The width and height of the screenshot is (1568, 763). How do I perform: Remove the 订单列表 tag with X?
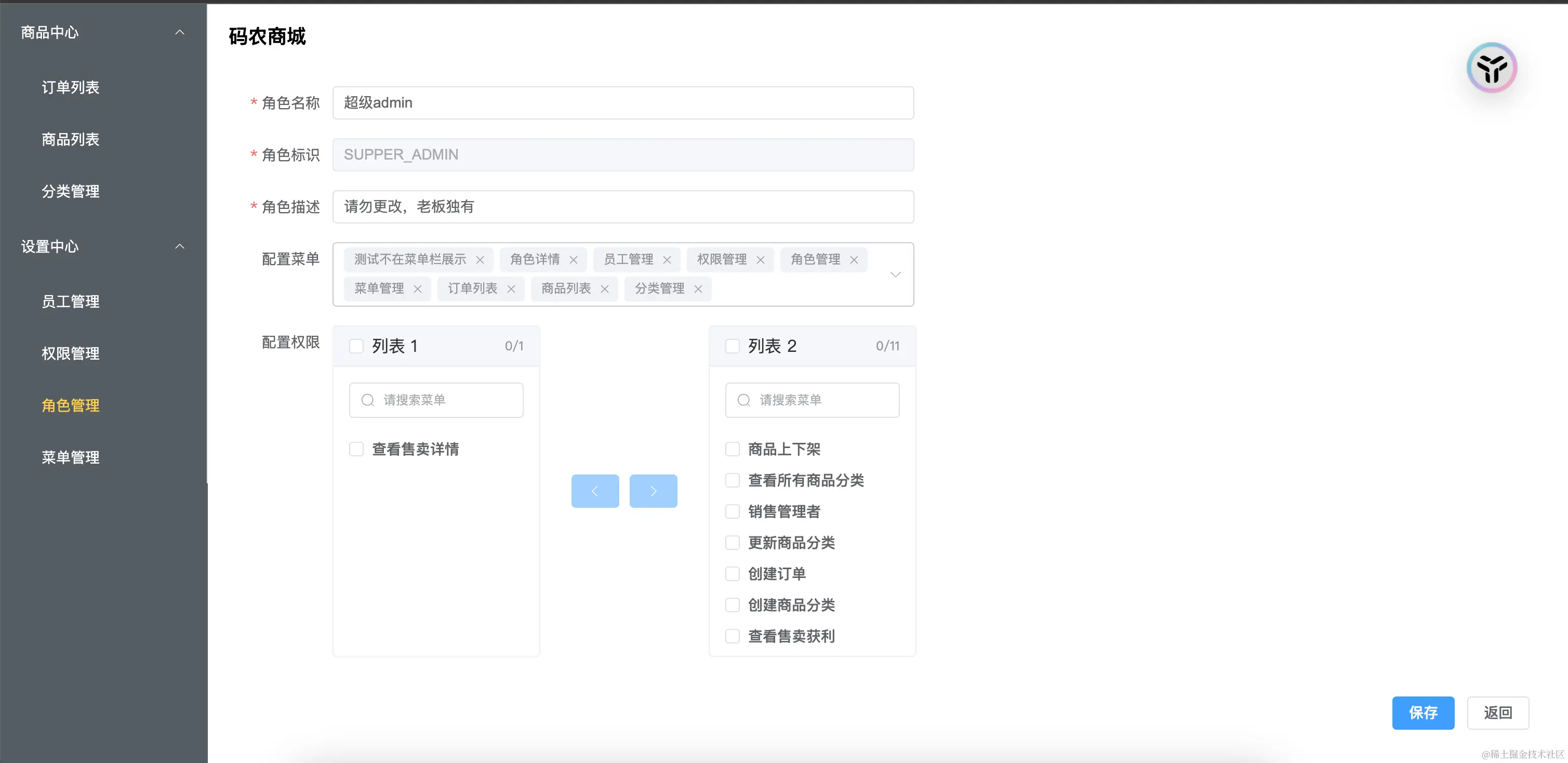[511, 290]
